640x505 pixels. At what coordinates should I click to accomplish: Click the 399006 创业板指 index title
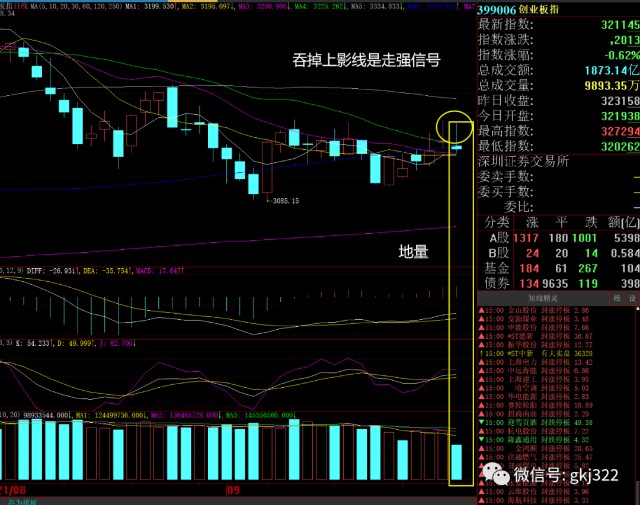pos(518,9)
